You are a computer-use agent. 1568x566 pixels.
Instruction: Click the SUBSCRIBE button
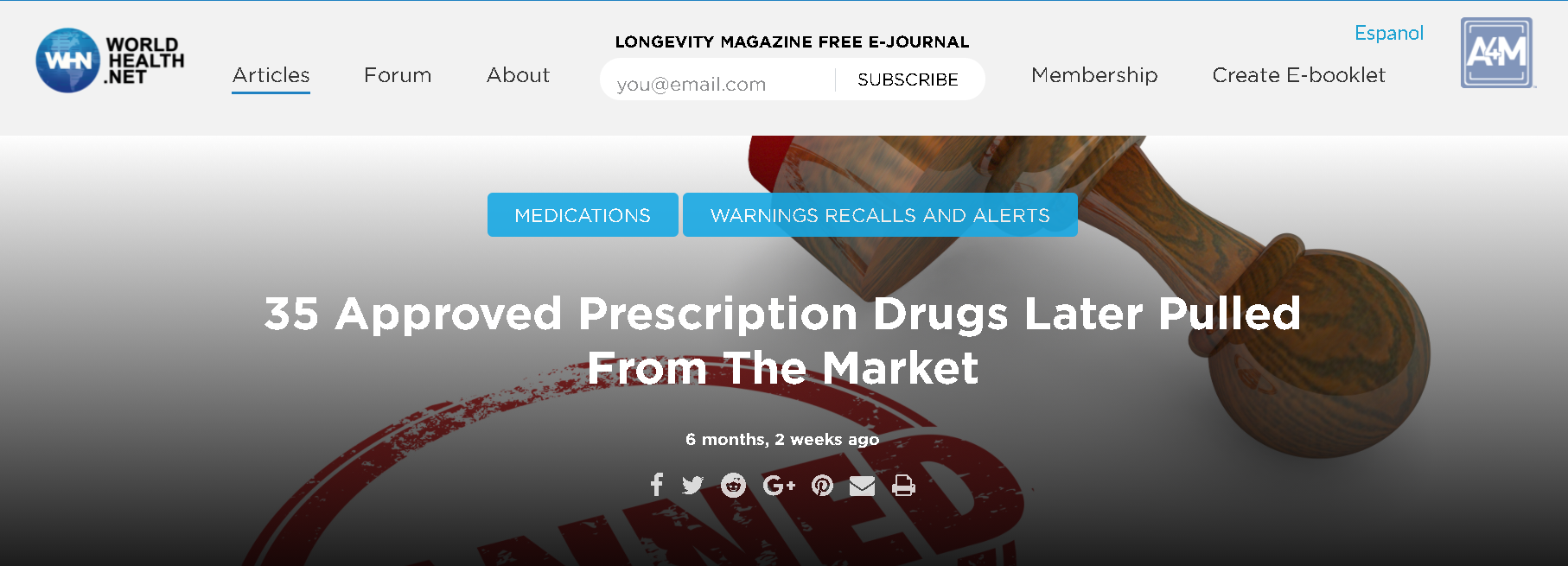click(x=908, y=79)
